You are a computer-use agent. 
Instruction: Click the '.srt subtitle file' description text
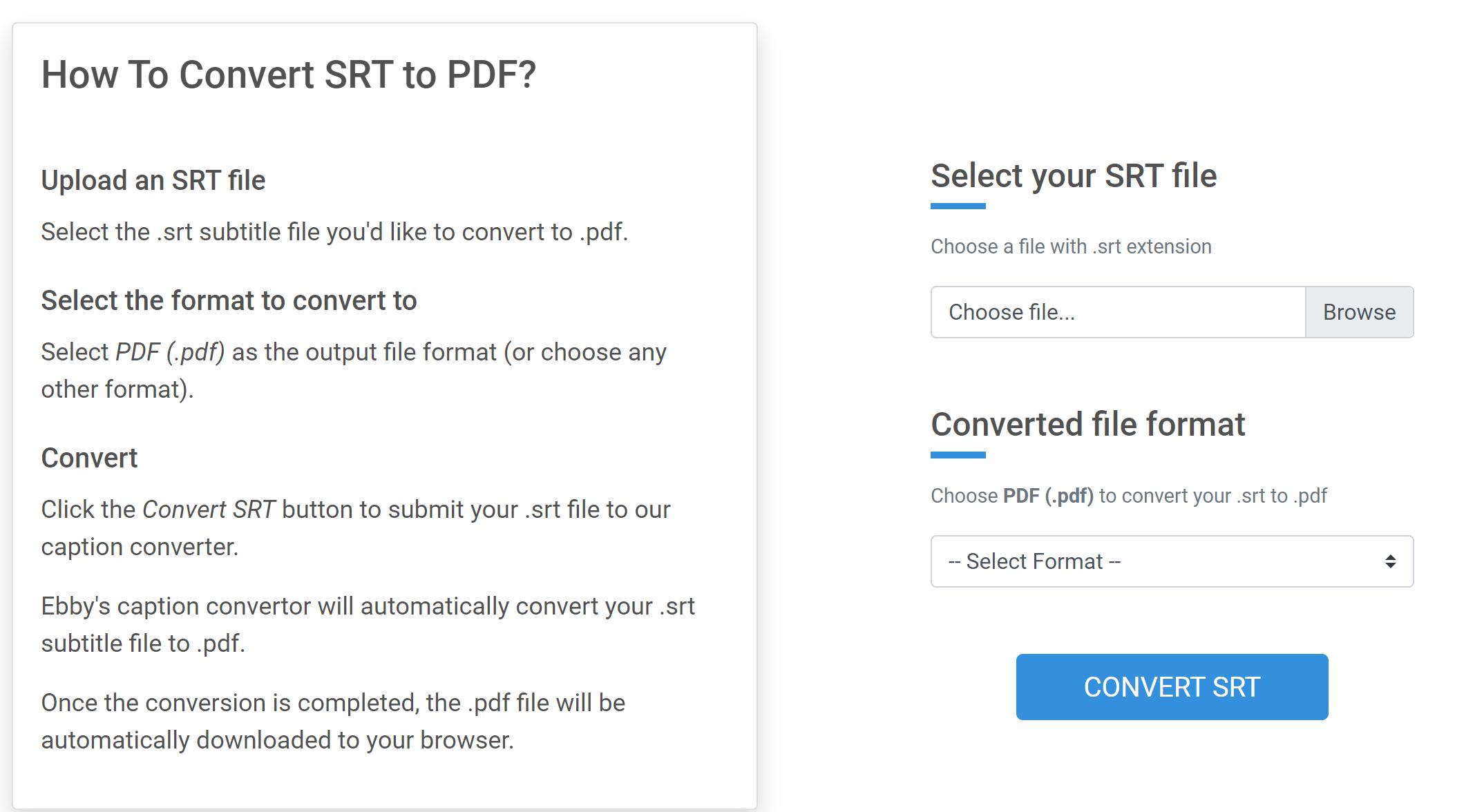[x=334, y=232]
